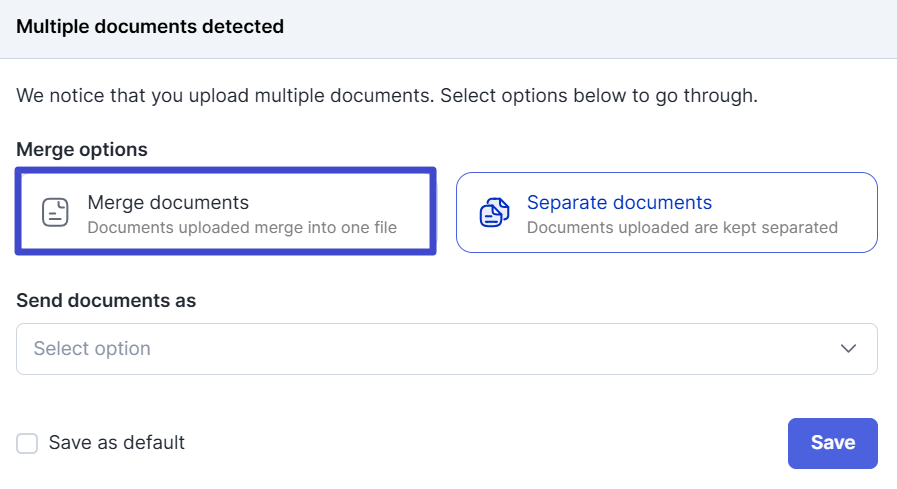Click the Send documents as label
Screen dimensions: 897x489
106,300
